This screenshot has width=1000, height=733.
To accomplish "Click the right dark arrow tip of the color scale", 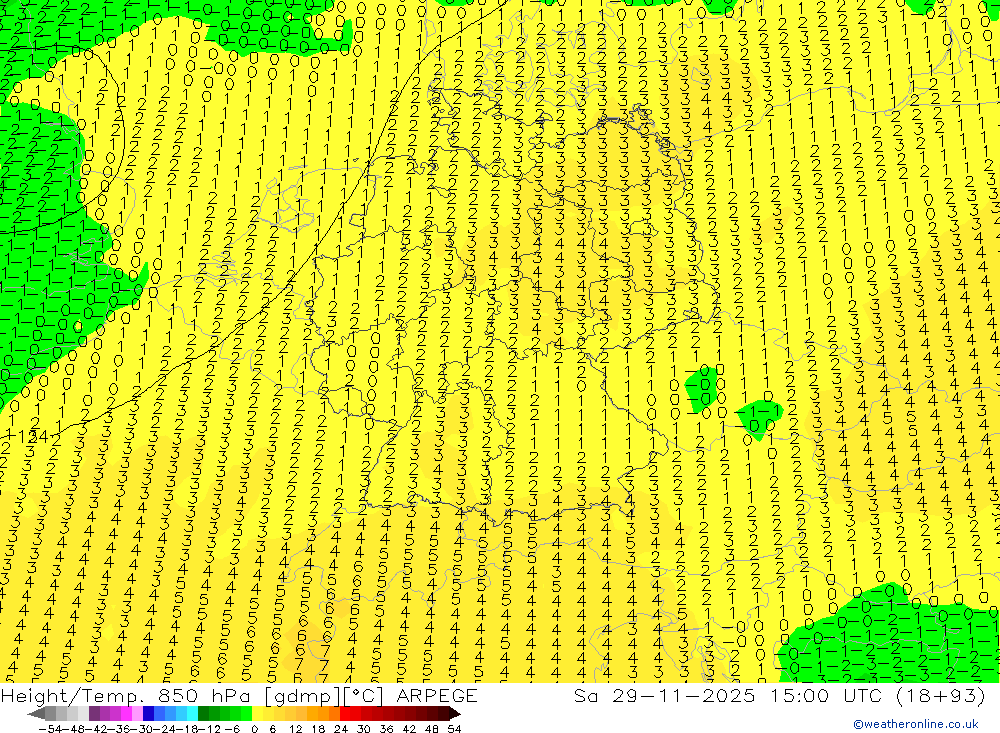I will (455, 713).
